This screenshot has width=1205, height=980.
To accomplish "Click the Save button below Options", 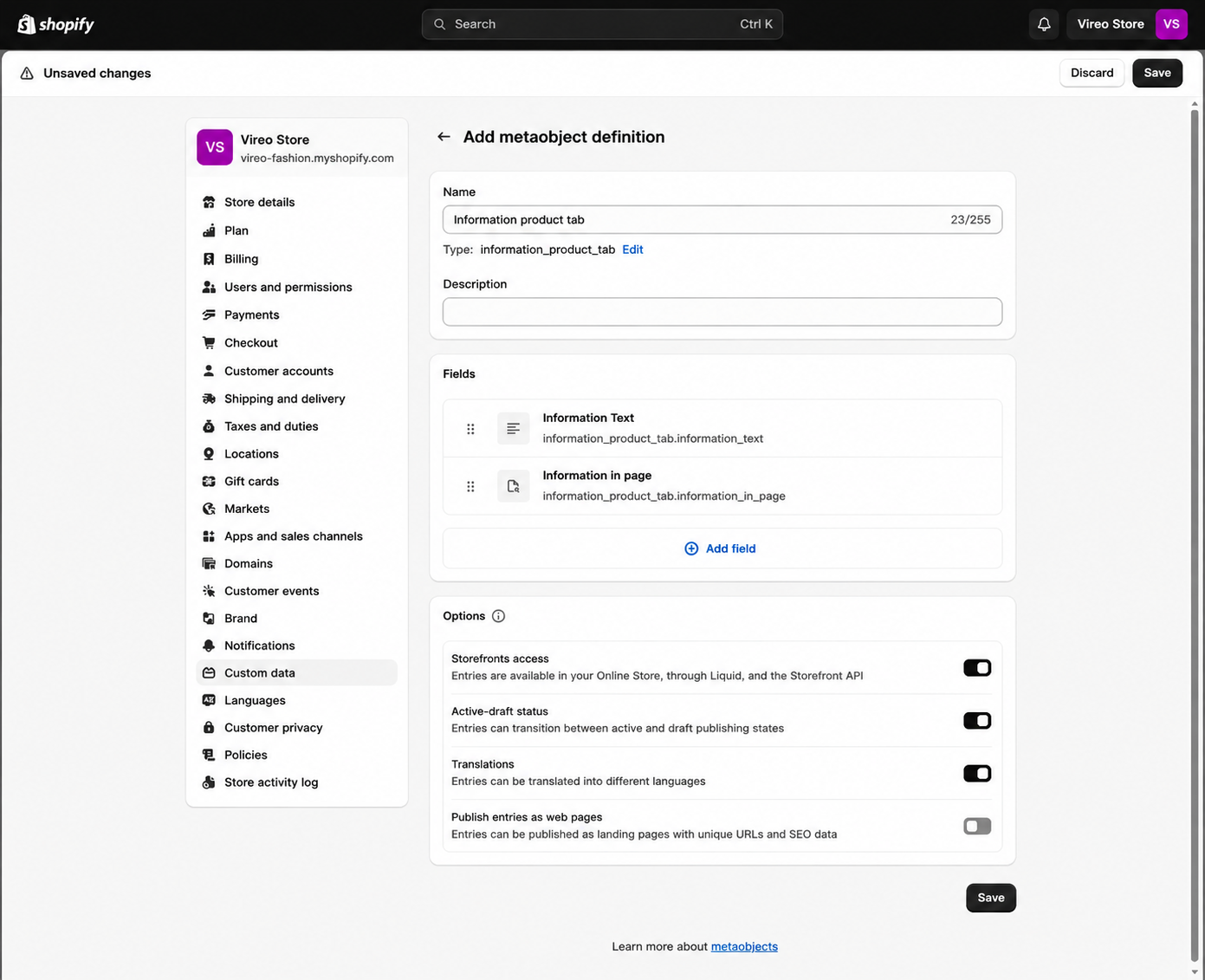I will [x=991, y=898].
